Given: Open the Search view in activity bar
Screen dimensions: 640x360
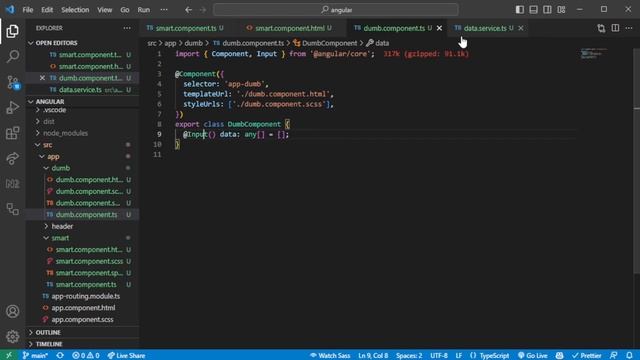Looking at the screenshot, I should (x=12, y=56).
